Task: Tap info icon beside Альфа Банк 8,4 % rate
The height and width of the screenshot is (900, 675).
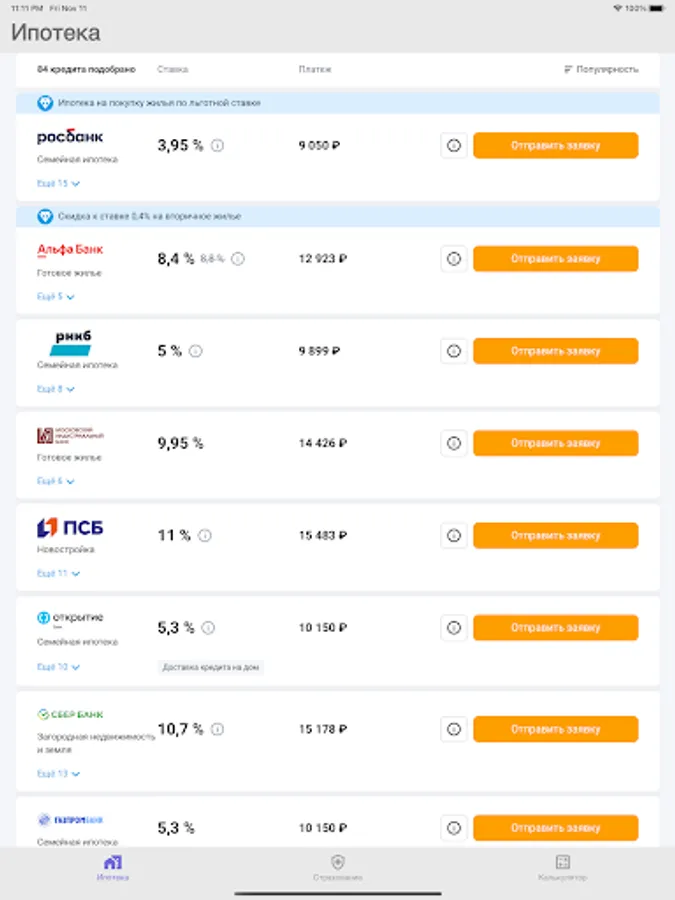Action: [238, 258]
